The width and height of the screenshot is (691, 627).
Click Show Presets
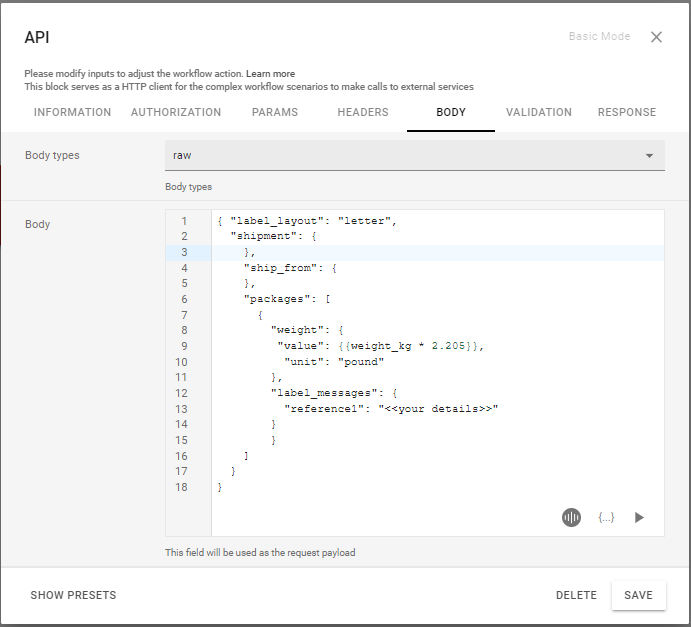[73, 595]
